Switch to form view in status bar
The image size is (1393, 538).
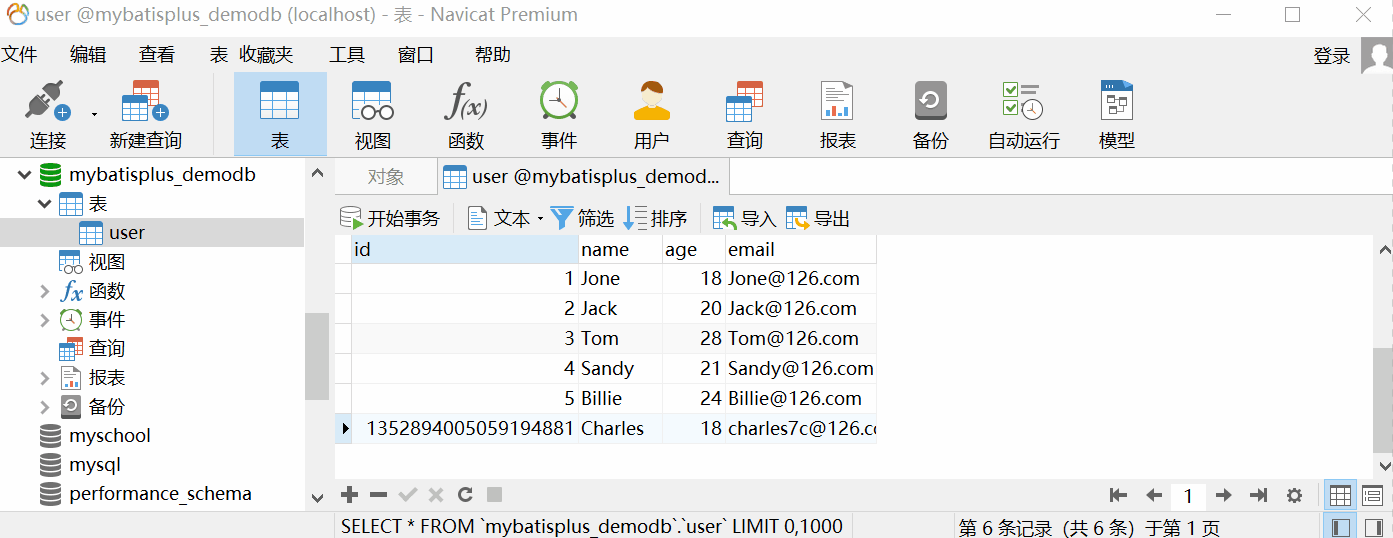point(1372,495)
